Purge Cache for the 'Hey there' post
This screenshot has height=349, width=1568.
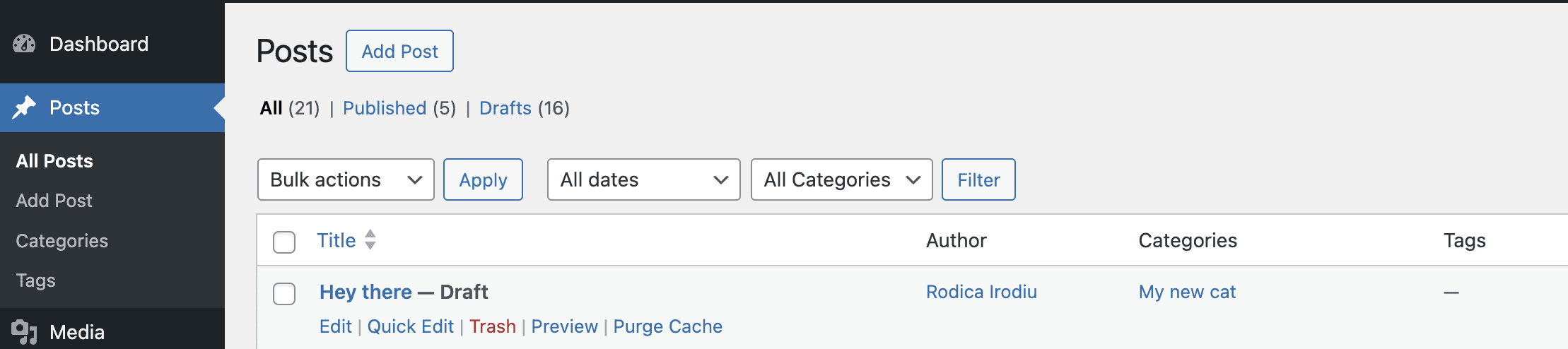pyautogui.click(x=667, y=326)
